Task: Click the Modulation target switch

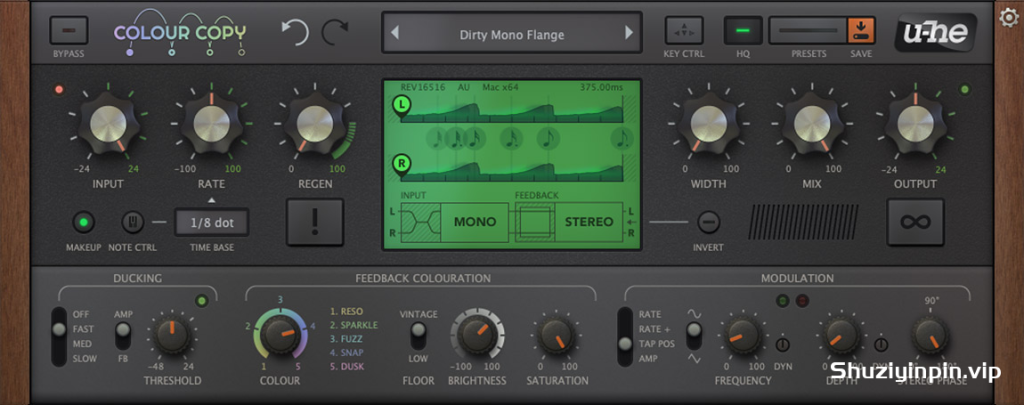Action: point(625,336)
